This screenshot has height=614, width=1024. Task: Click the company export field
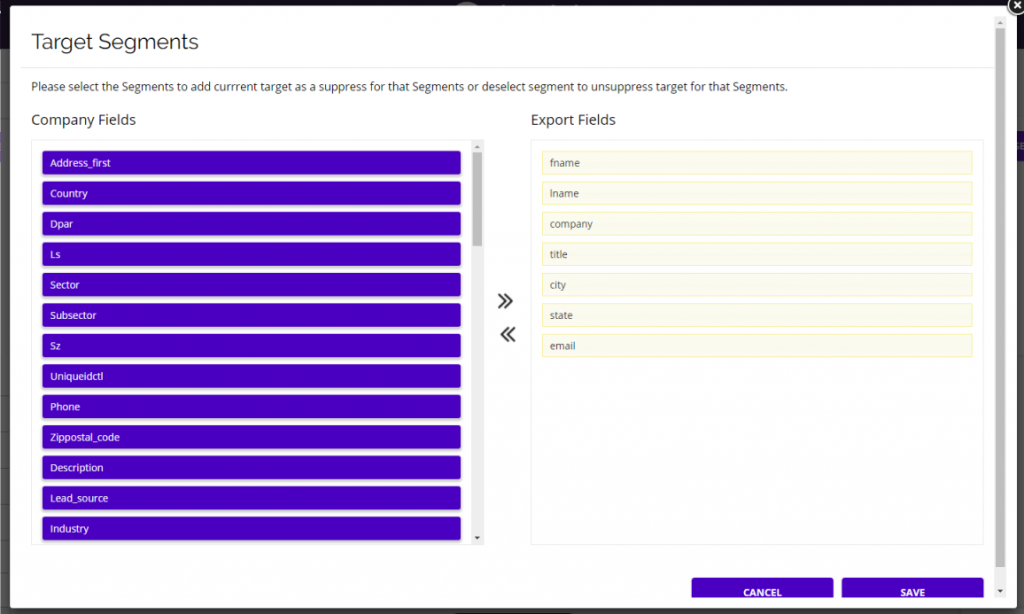pos(757,223)
